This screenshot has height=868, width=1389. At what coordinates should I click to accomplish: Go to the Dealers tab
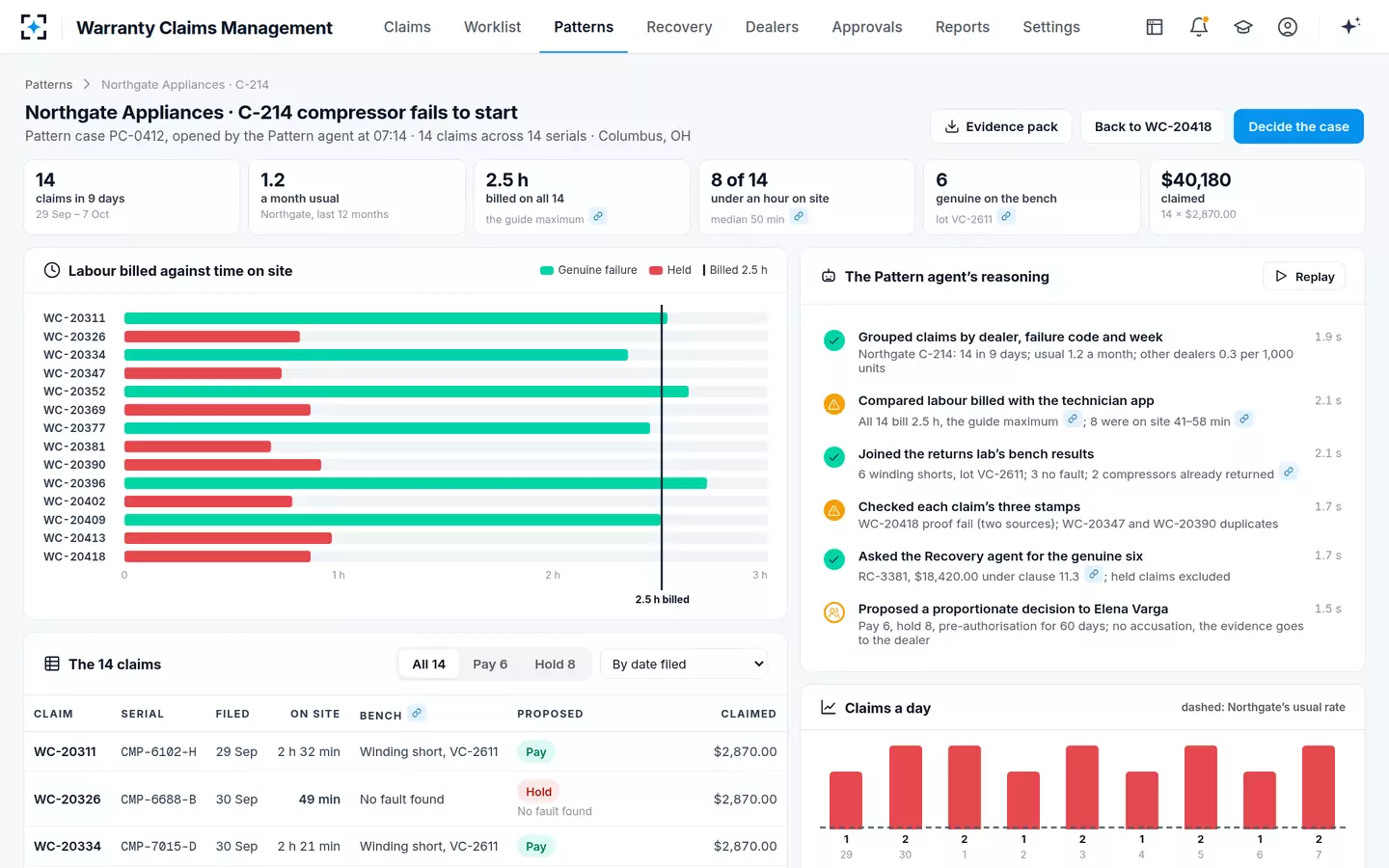pos(772,27)
